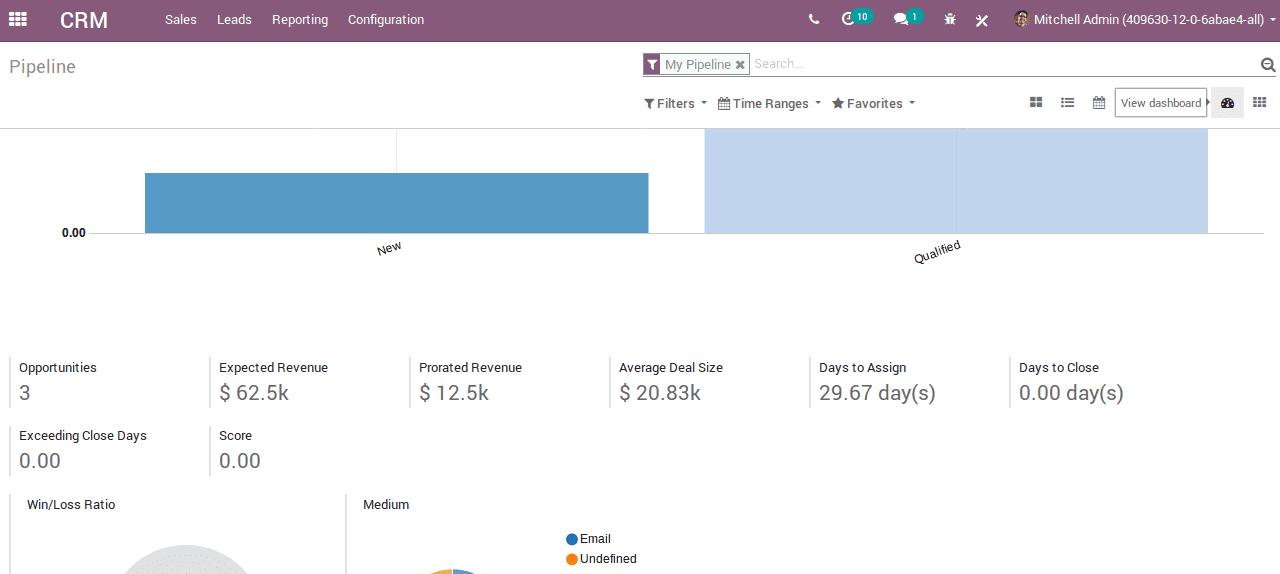Click Mitchell Admin avatar picture

coord(1021,19)
